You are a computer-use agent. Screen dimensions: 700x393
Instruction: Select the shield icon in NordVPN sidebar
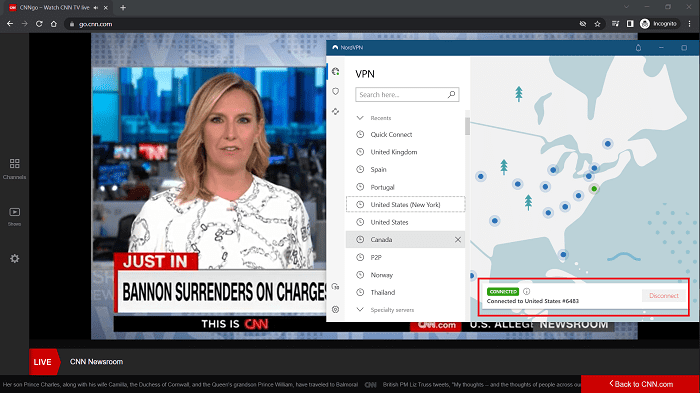click(336, 92)
